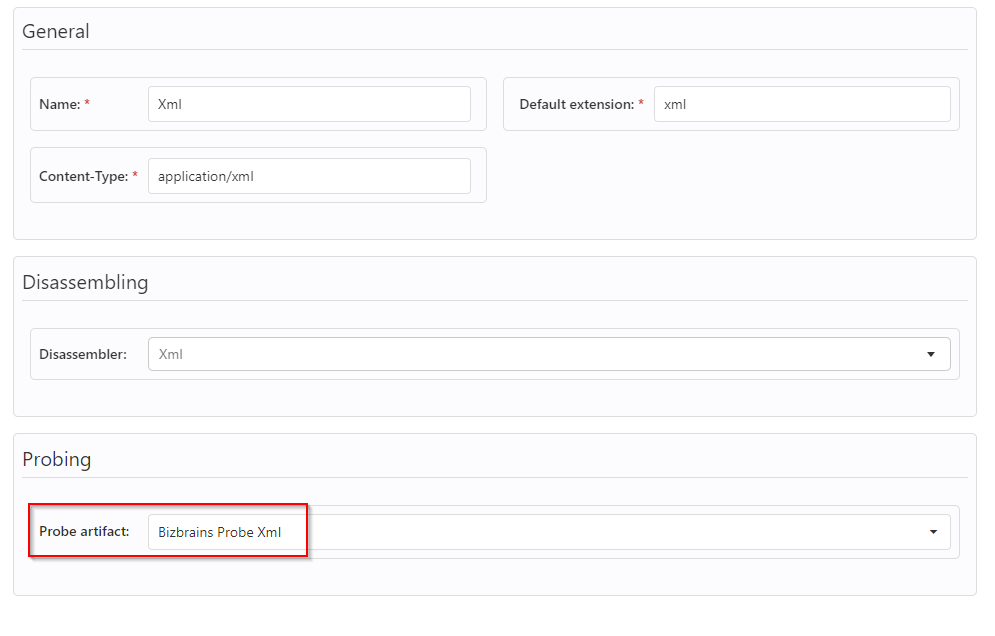
Task: Select the General section heading
Action: click(56, 31)
